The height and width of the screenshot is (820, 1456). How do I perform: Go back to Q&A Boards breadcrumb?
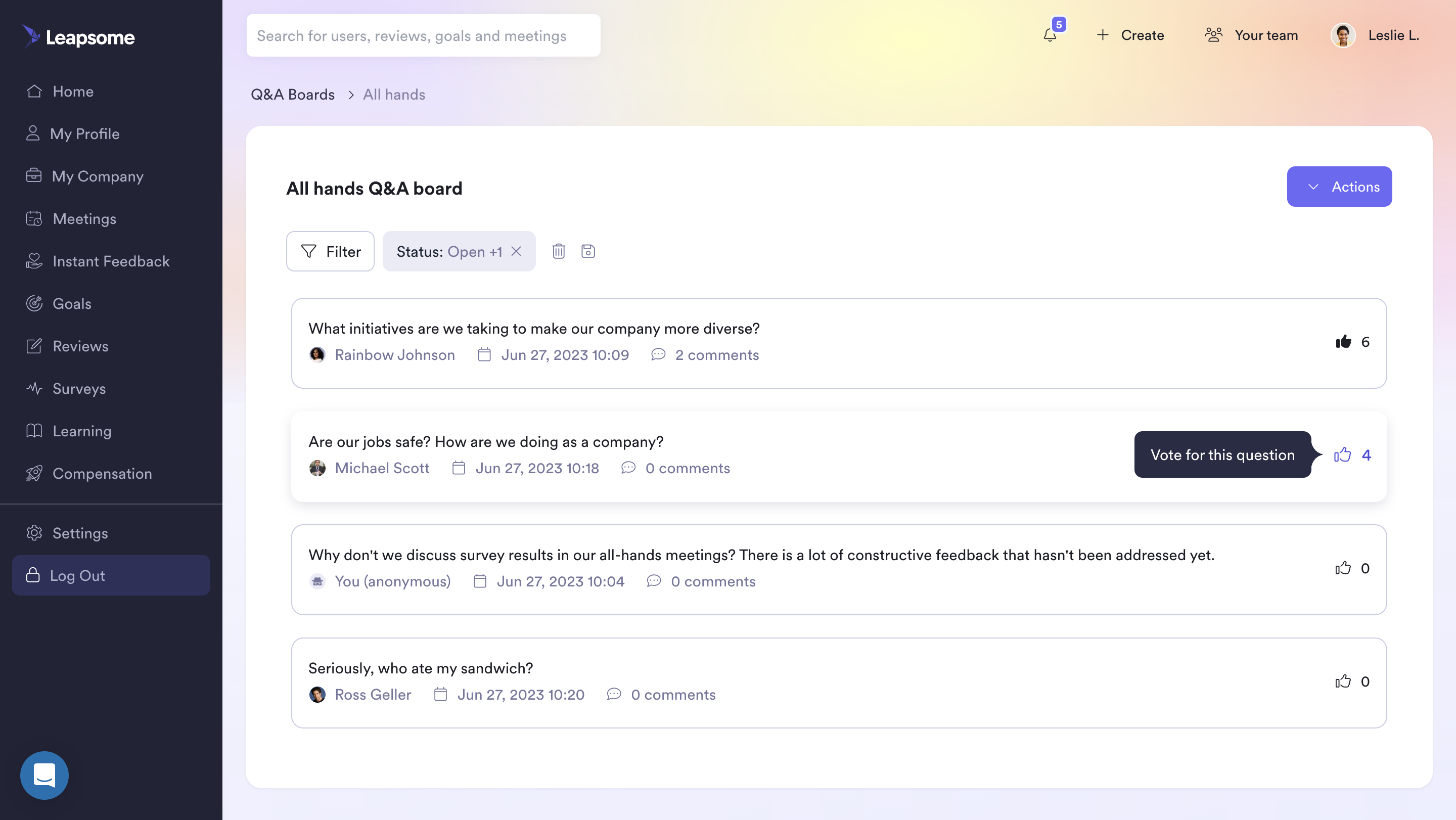[x=293, y=95]
